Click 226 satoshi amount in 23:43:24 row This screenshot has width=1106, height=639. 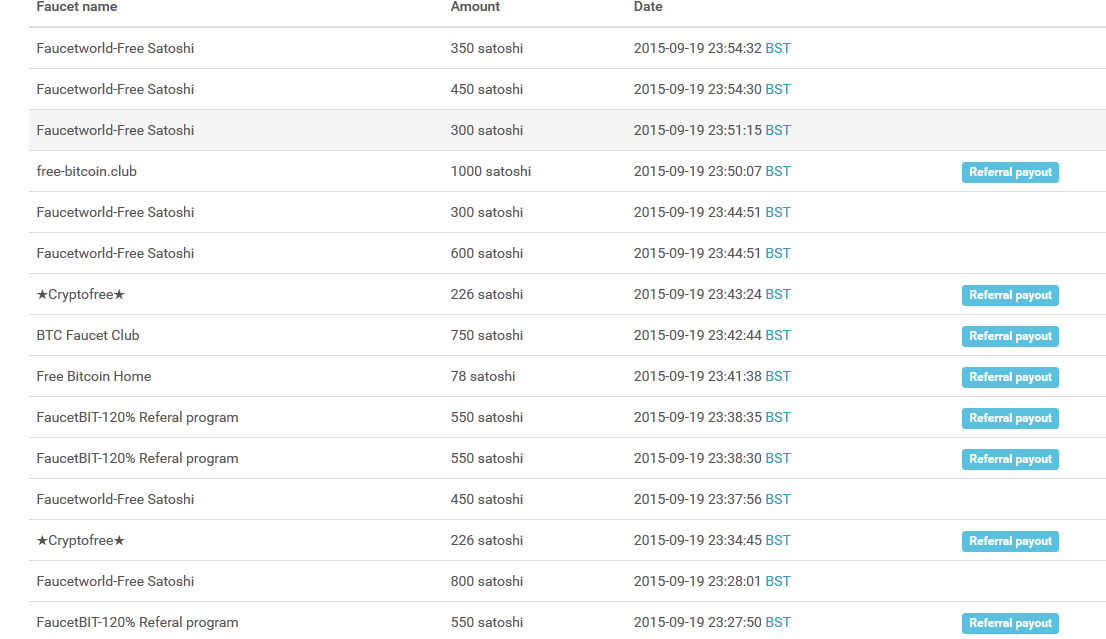click(487, 294)
